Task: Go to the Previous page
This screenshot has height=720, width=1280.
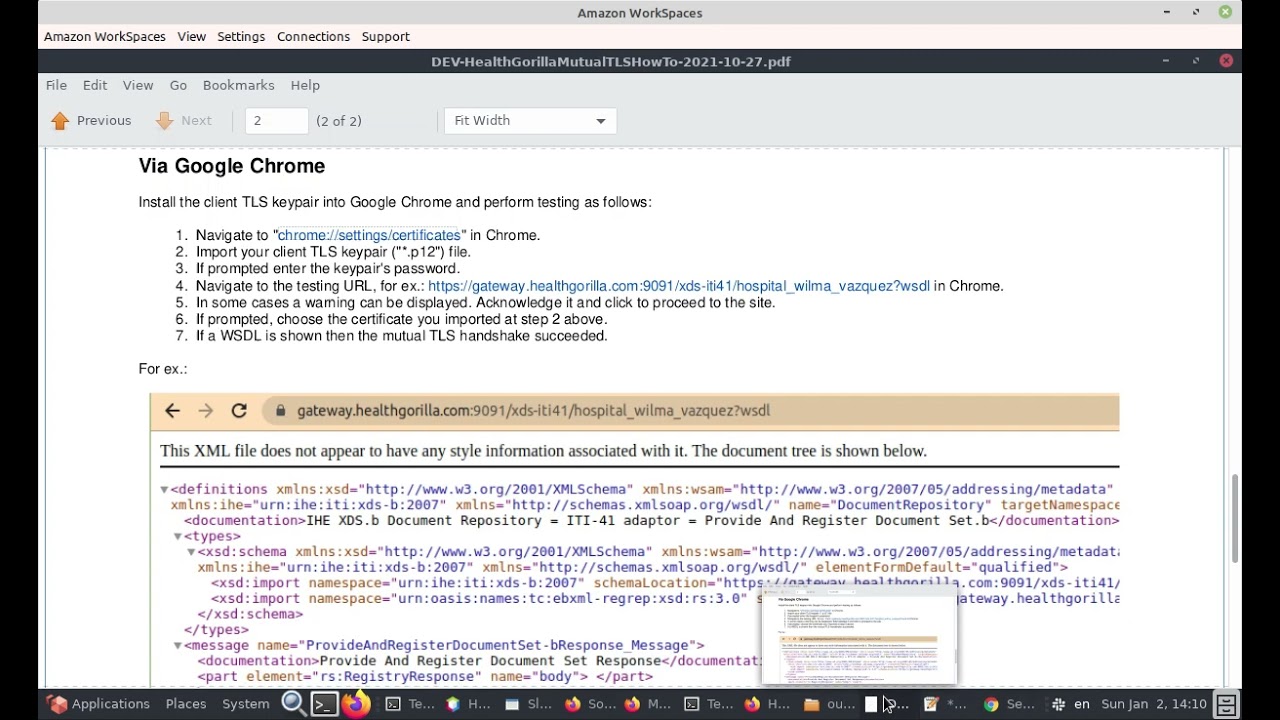Action: pos(91,121)
